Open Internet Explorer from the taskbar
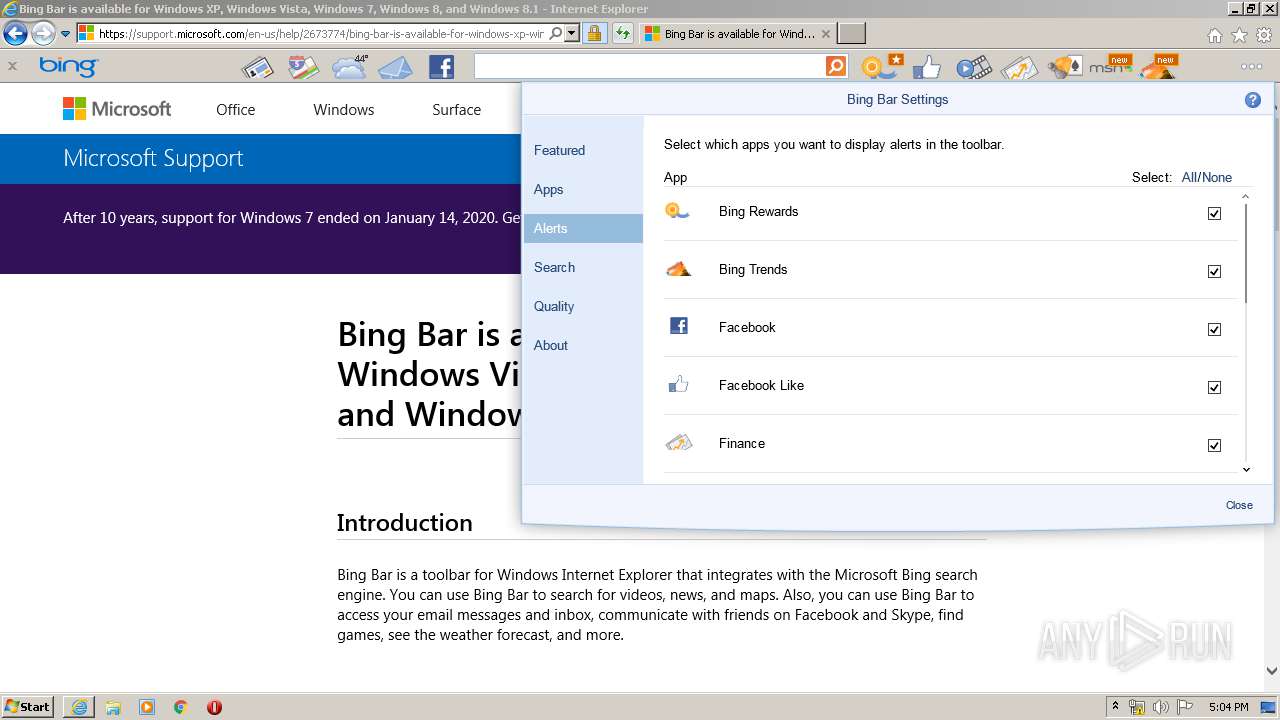The width and height of the screenshot is (1280, 720). [79, 707]
